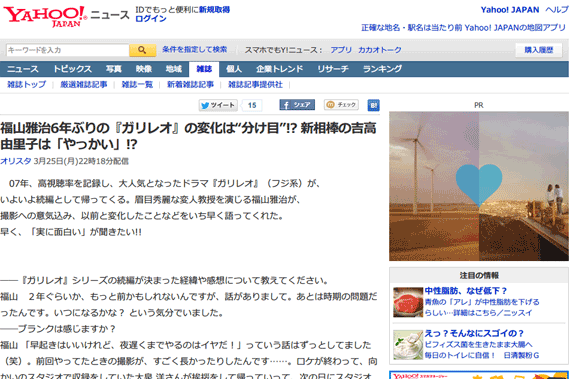Switch to the 個人 tab
Viewport: 570px width, 379px height.
[x=234, y=69]
